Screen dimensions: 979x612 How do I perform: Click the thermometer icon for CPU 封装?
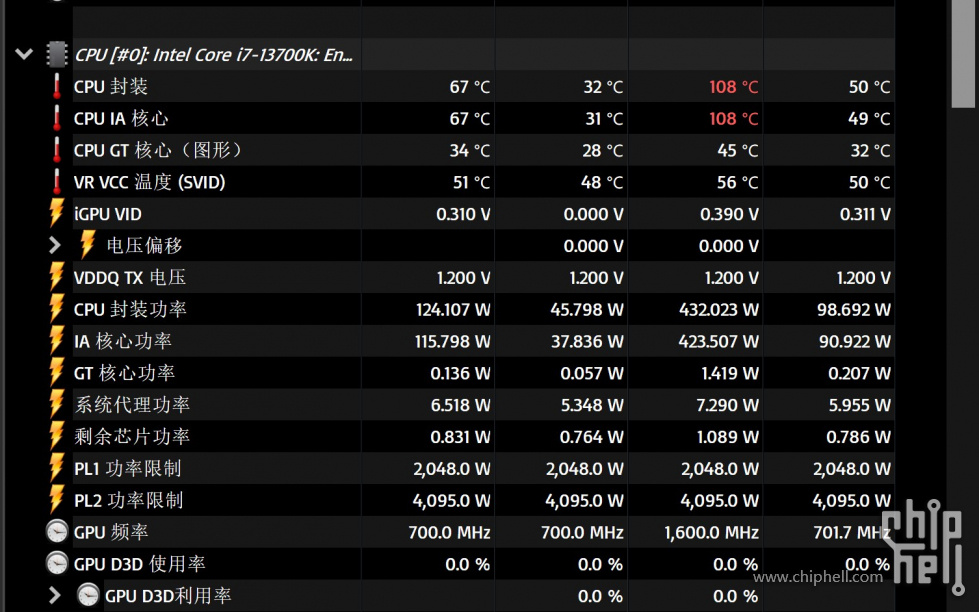click(x=57, y=86)
